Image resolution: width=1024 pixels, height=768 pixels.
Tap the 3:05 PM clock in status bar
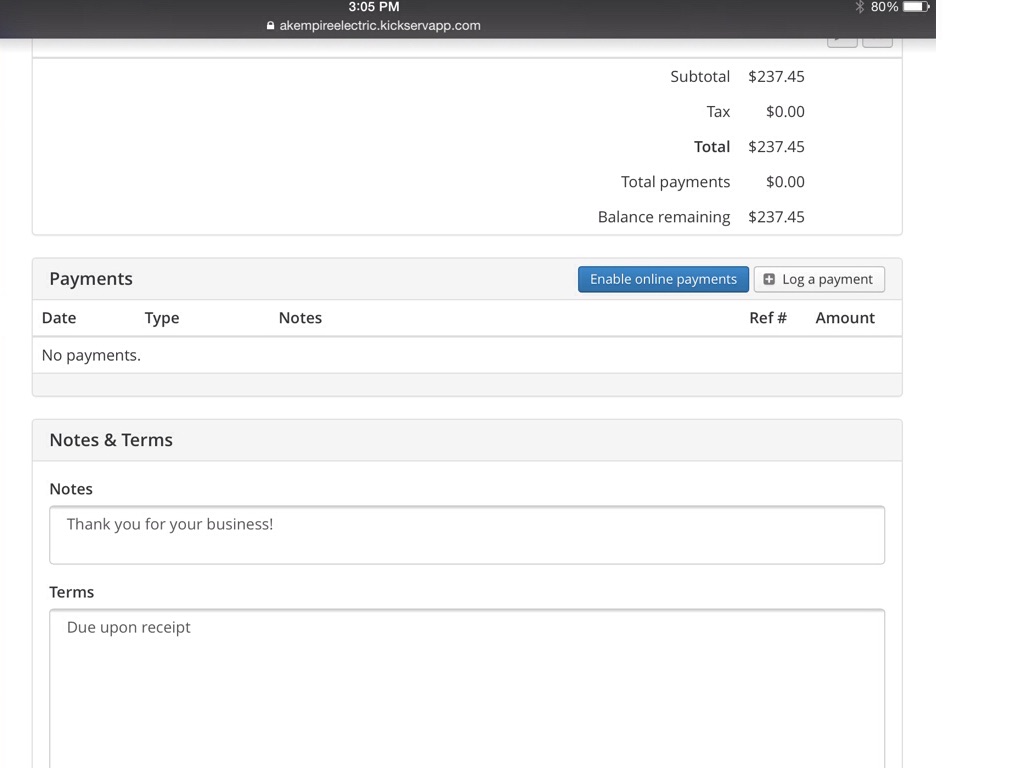[x=374, y=7]
